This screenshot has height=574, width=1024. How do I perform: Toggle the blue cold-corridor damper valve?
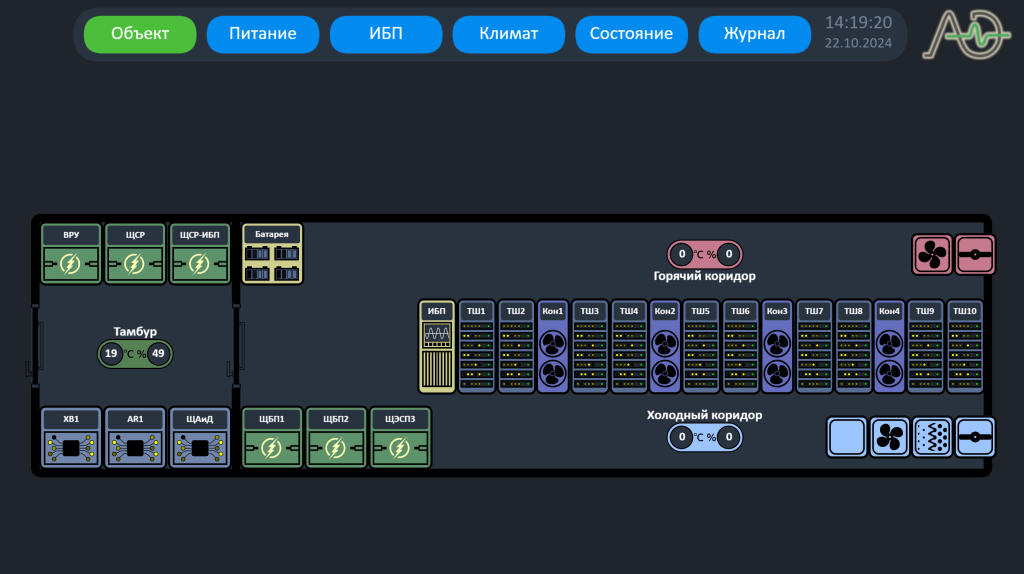(x=975, y=438)
